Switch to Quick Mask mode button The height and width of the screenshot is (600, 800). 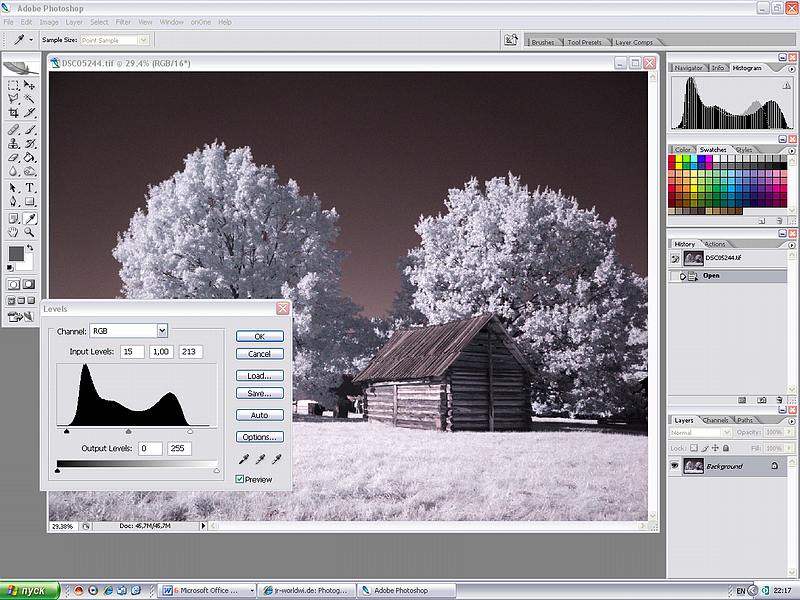(30, 284)
